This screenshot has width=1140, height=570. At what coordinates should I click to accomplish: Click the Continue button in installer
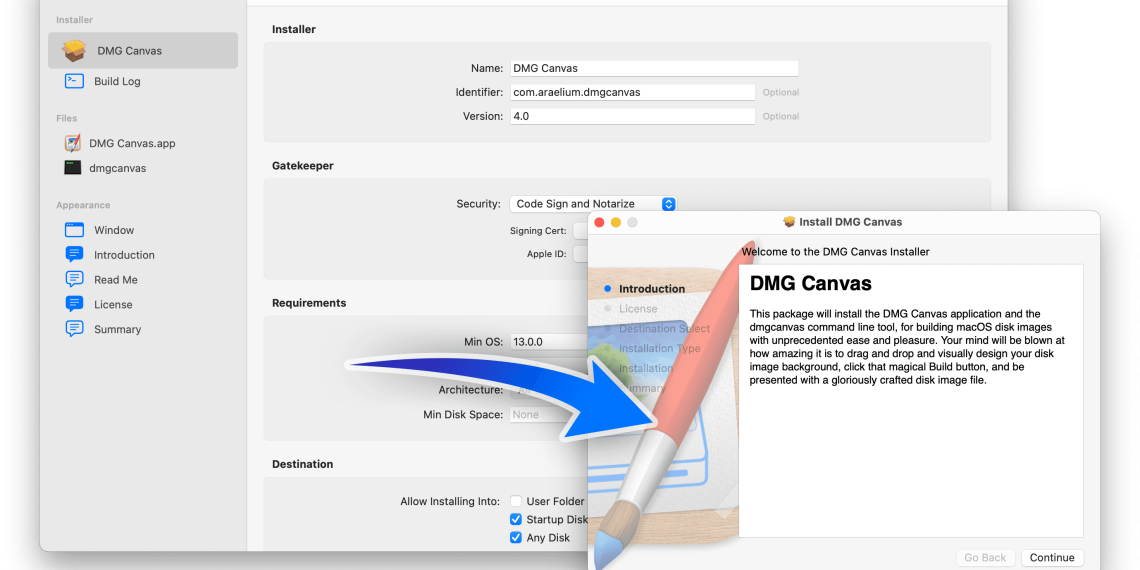coord(1052,558)
